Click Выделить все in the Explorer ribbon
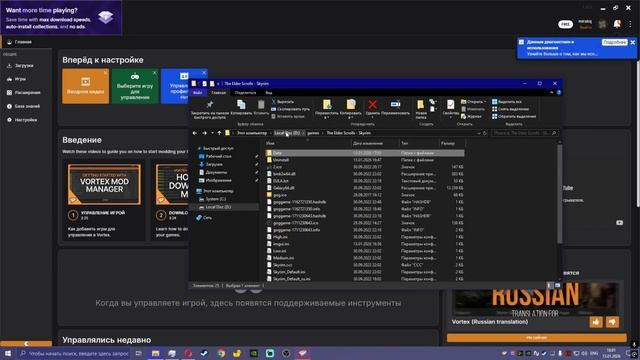The height and width of the screenshot is (360, 640). (x=507, y=102)
